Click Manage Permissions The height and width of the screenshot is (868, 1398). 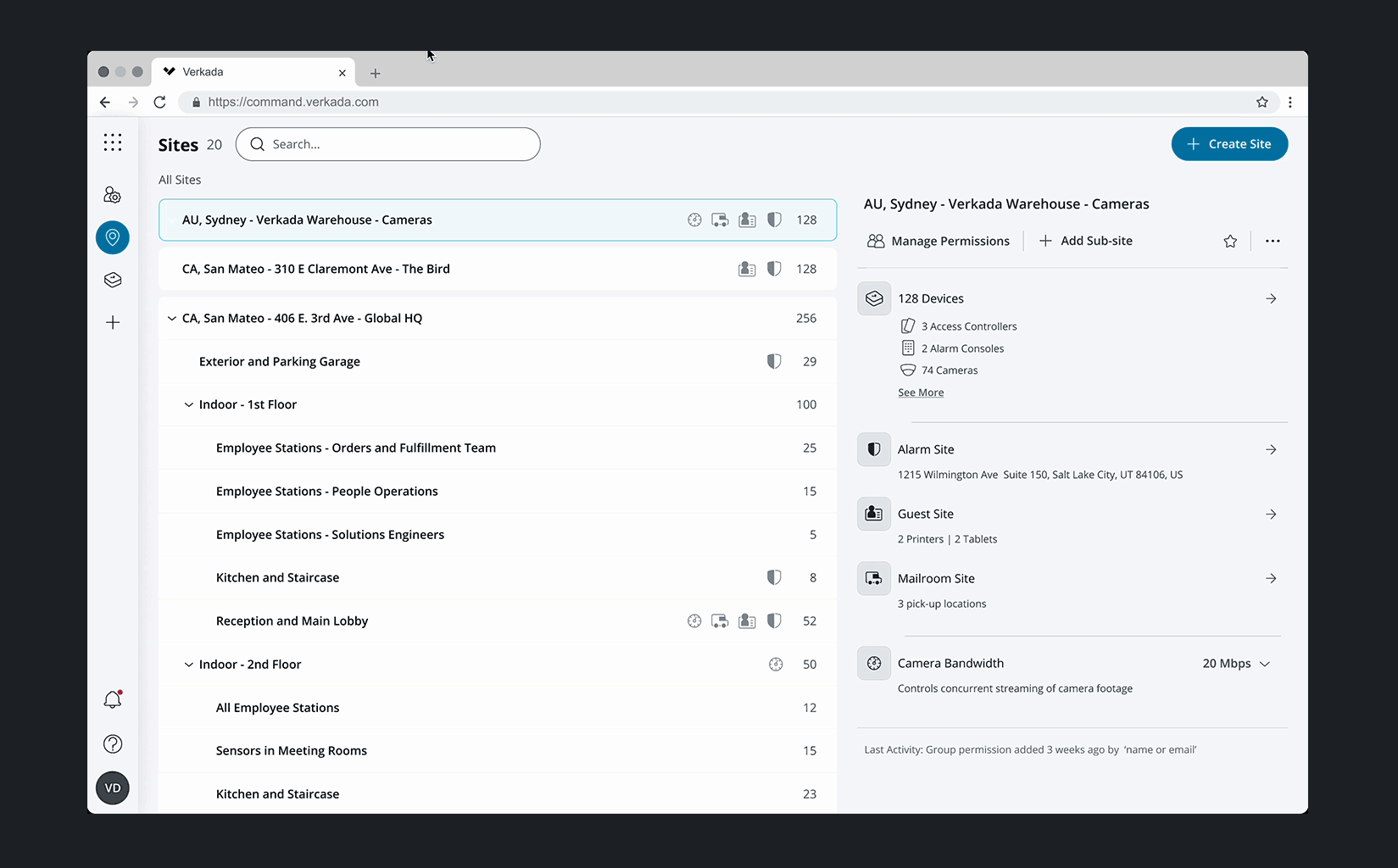tap(938, 241)
